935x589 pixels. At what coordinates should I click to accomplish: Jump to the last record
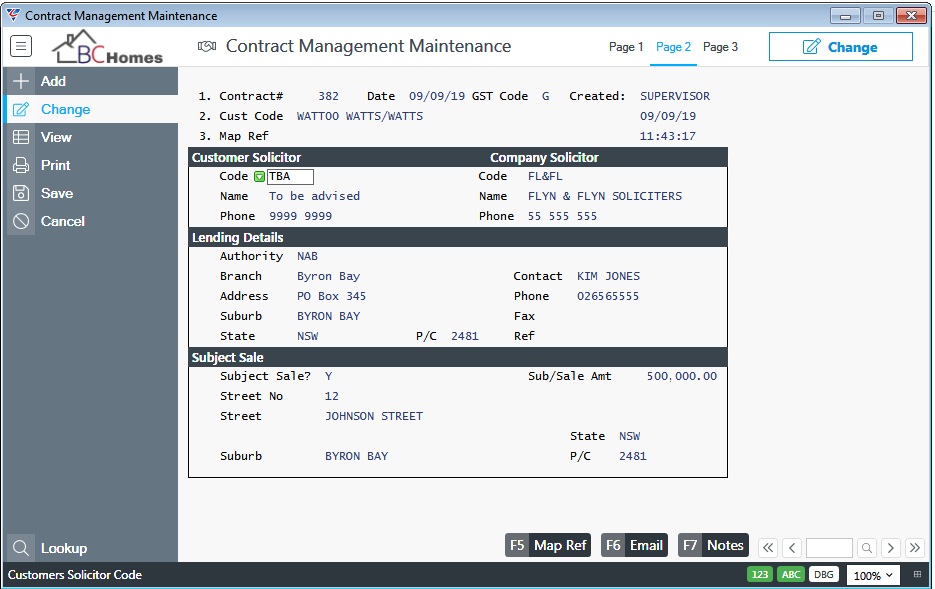(915, 547)
